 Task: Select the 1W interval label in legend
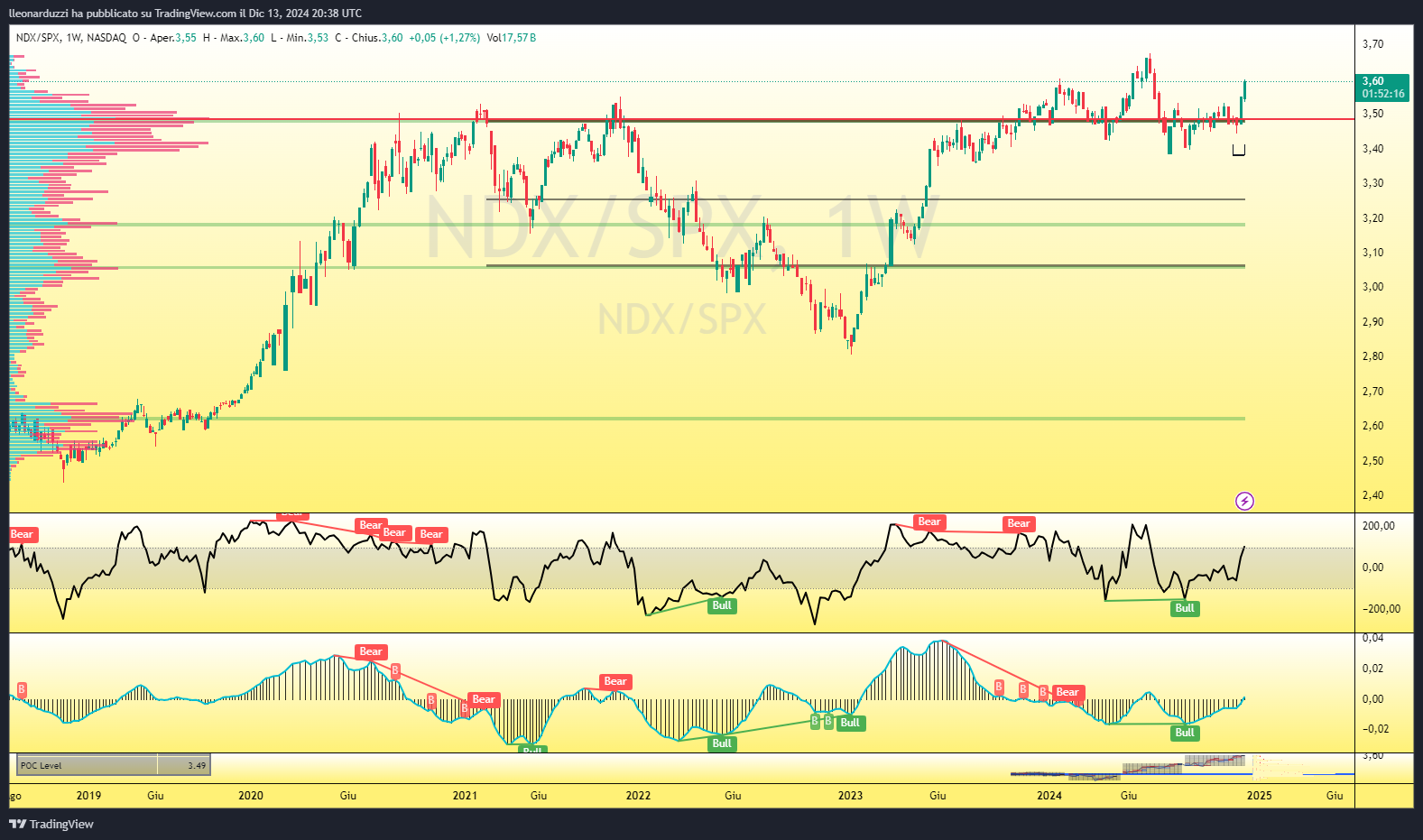pyautogui.click(x=74, y=38)
